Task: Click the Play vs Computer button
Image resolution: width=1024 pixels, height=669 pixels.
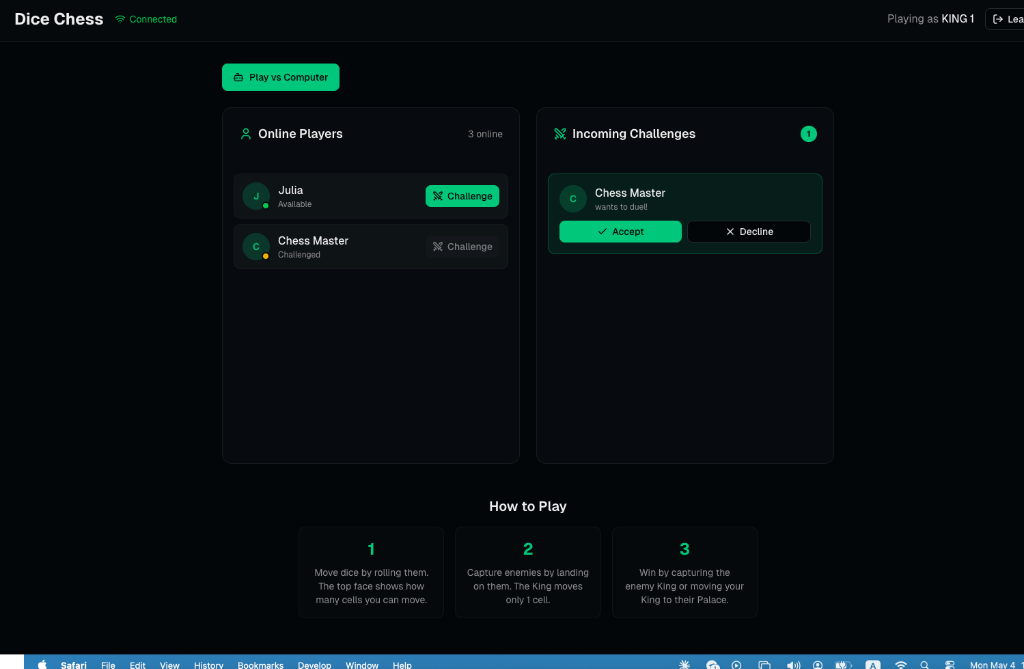Action: click(280, 77)
